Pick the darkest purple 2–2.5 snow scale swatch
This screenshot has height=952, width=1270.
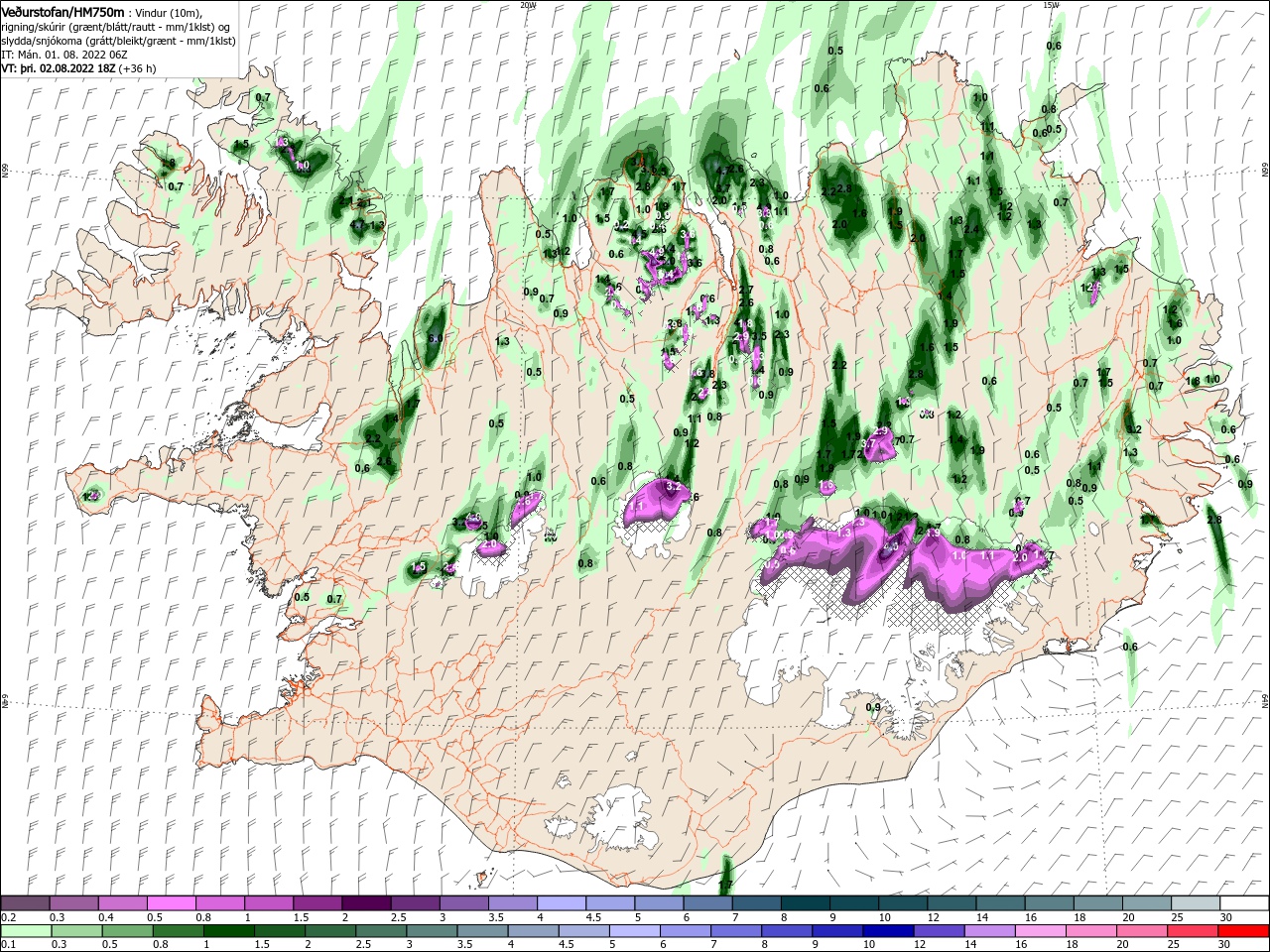click(365, 902)
